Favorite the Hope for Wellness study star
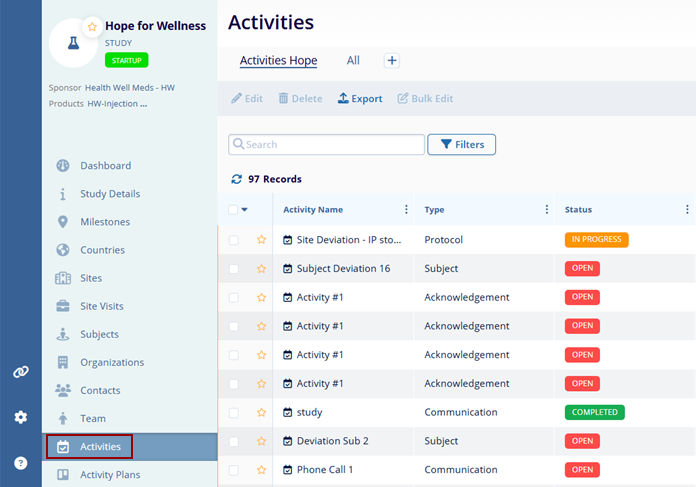Image resolution: width=696 pixels, height=487 pixels. pos(92,26)
